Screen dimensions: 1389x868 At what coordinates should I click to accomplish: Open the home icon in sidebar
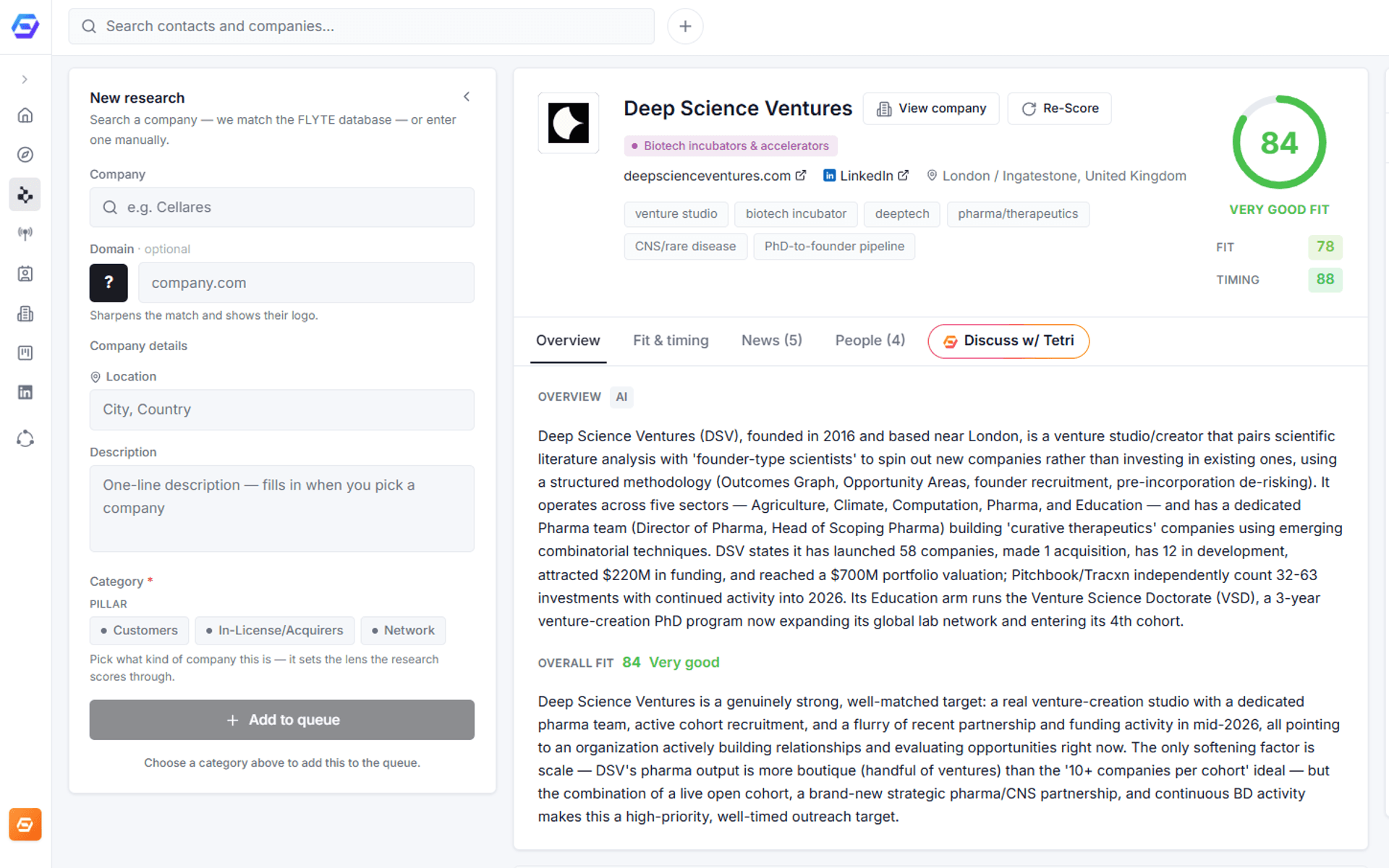[x=25, y=116]
